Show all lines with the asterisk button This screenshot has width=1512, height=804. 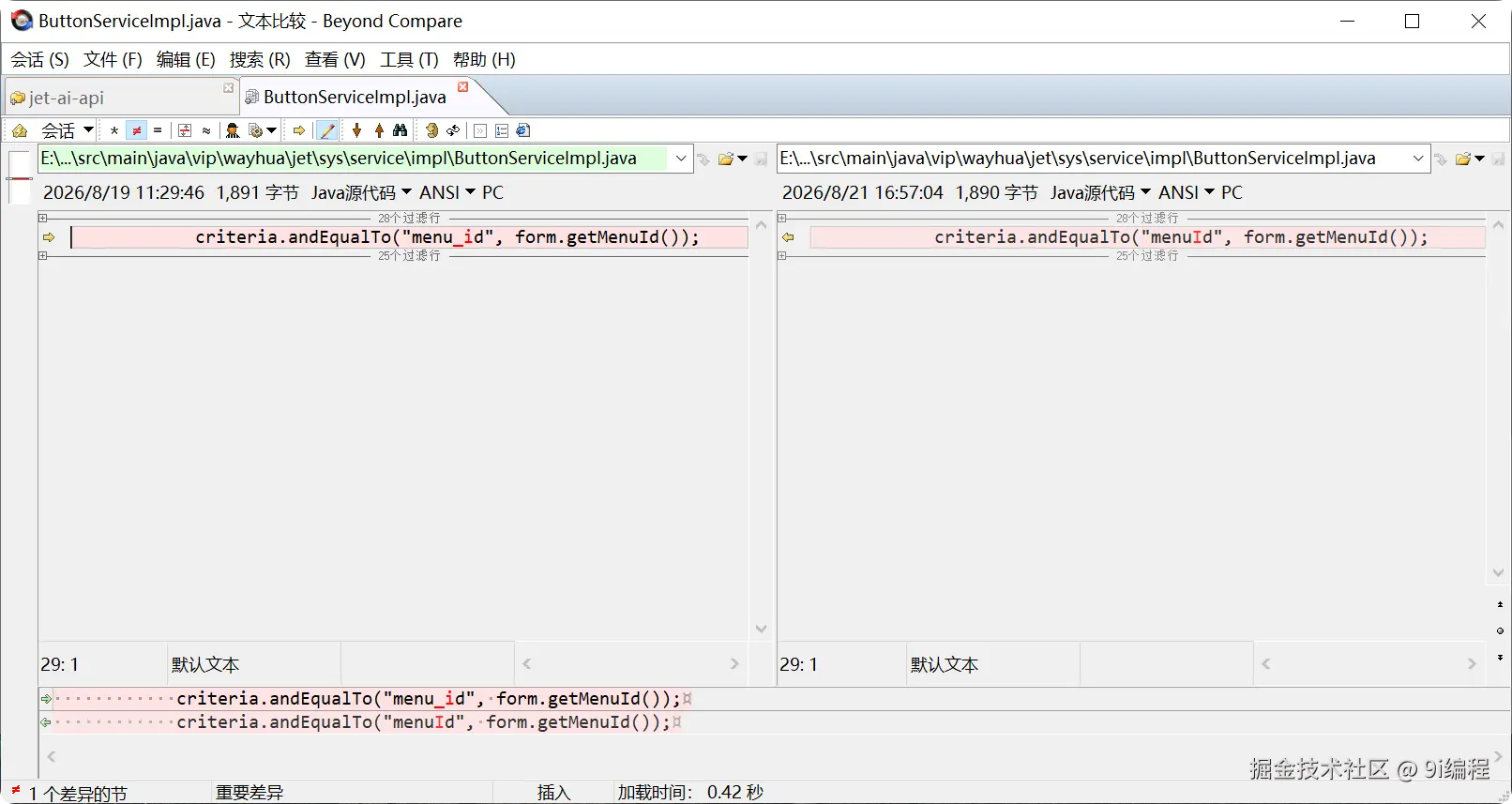(114, 130)
